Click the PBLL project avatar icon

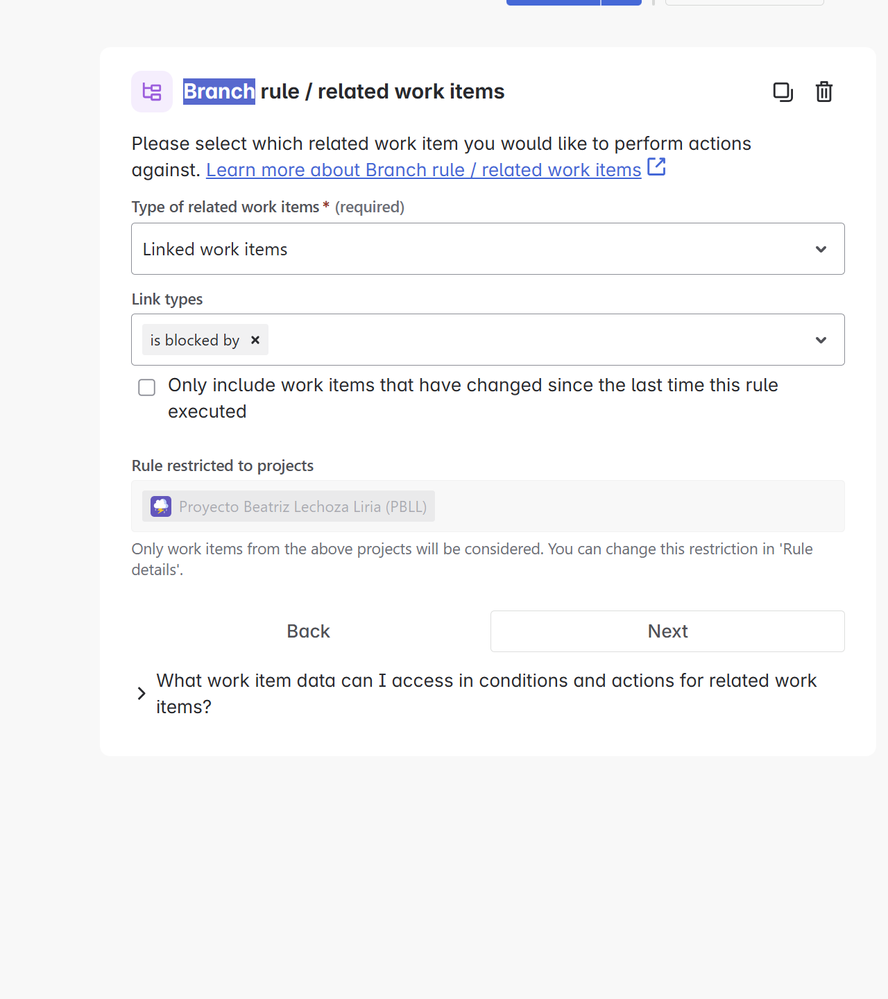tap(161, 507)
